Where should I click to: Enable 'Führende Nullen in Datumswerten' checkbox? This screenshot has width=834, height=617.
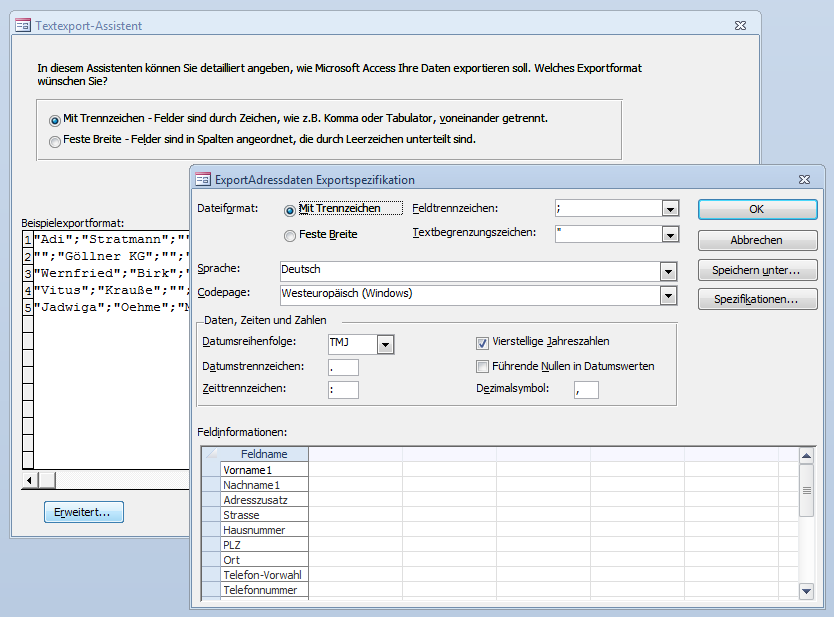(483, 366)
